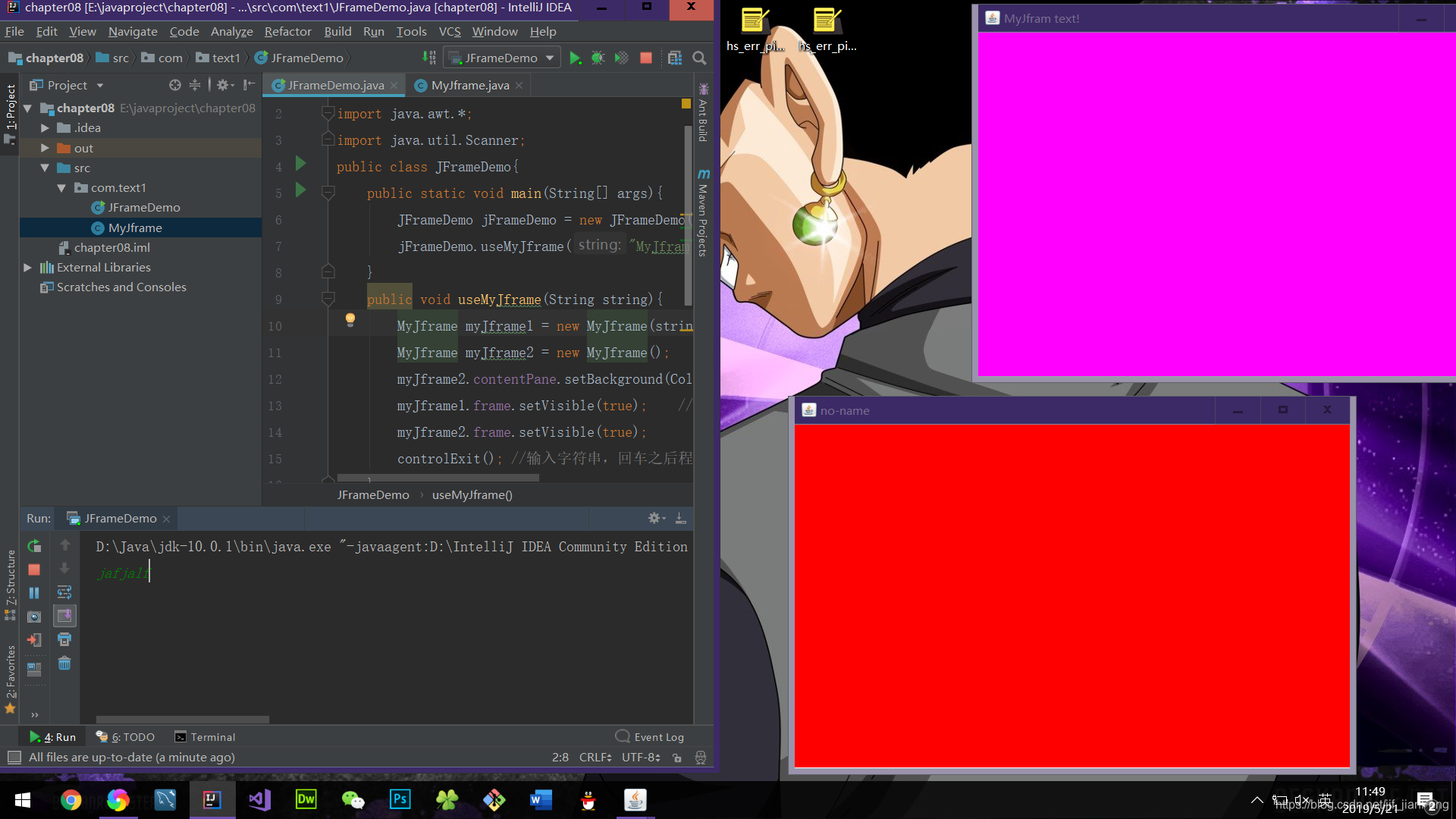Collapse all icon in Project panel
This screenshot has height=819, width=1456.
tap(195, 85)
